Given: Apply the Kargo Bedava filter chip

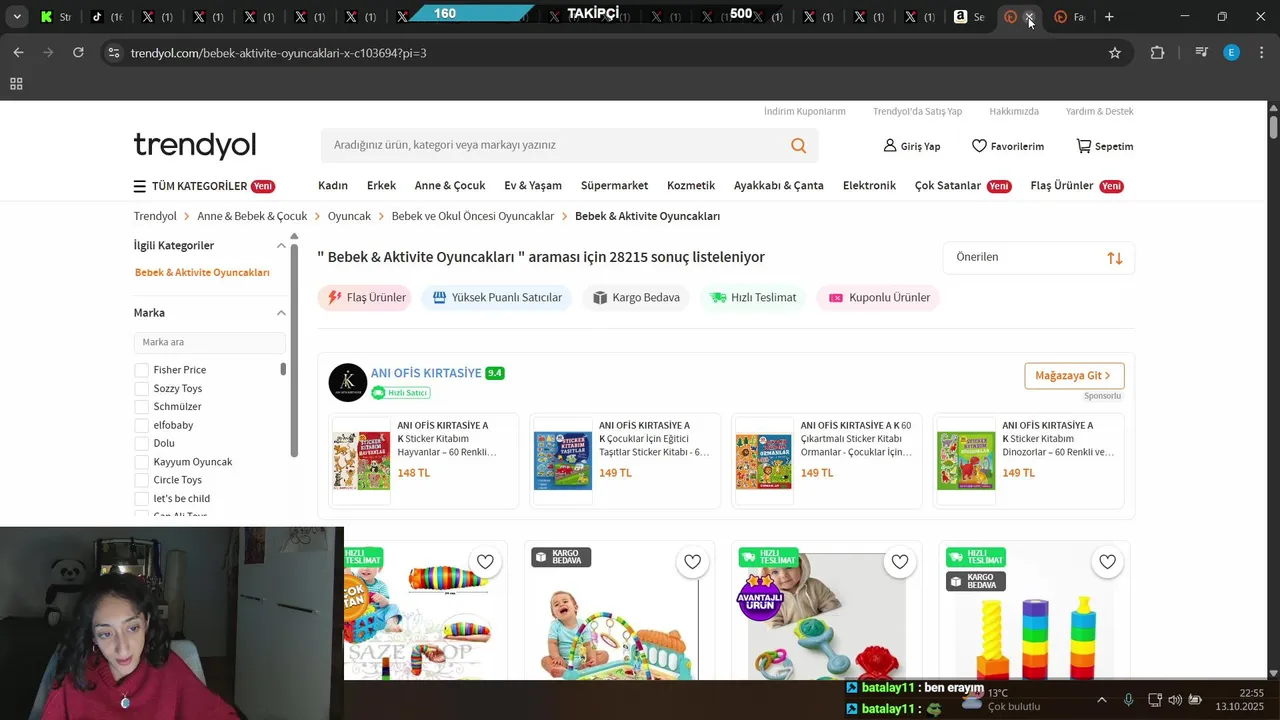Looking at the screenshot, I should point(636,298).
